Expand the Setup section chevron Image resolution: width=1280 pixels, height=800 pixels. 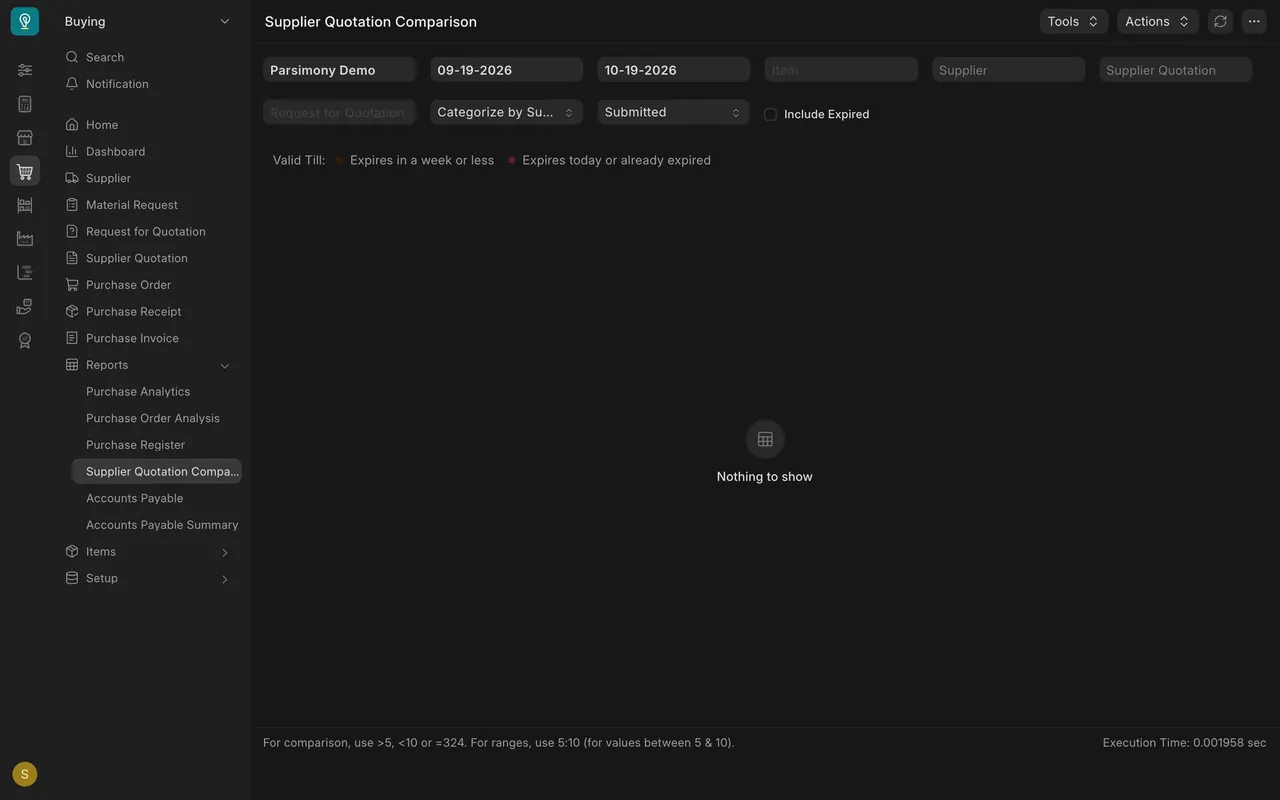[225, 579]
